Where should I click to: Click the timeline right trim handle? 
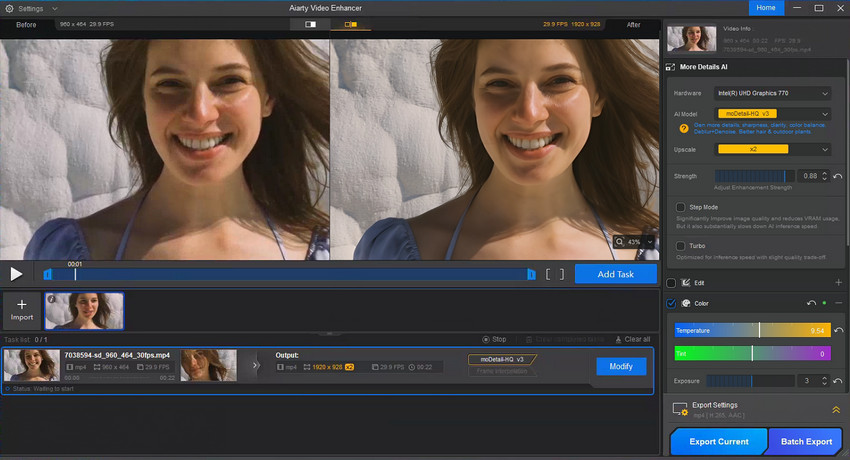(531, 274)
